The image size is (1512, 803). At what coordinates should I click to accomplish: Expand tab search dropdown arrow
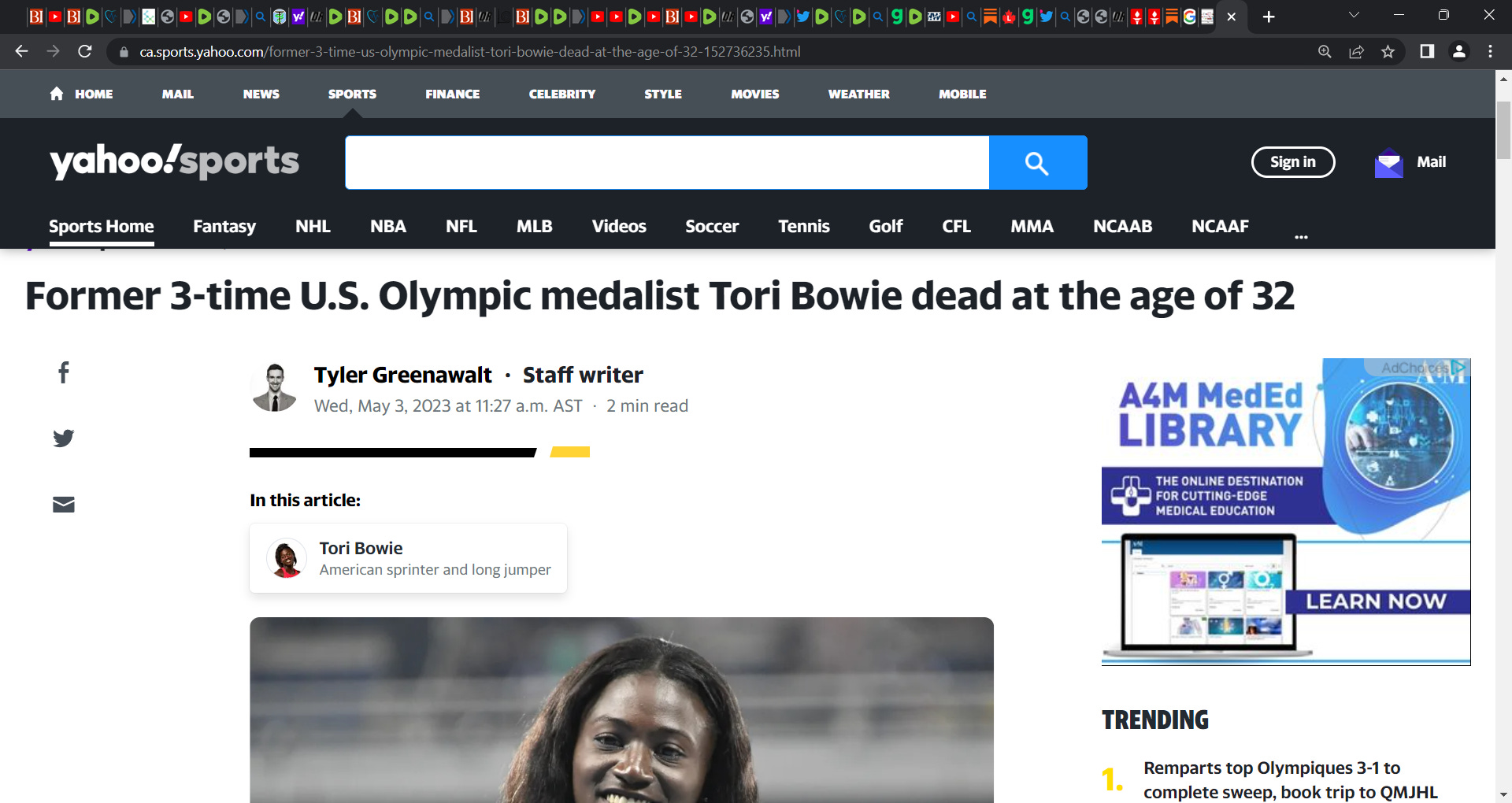click(1354, 15)
